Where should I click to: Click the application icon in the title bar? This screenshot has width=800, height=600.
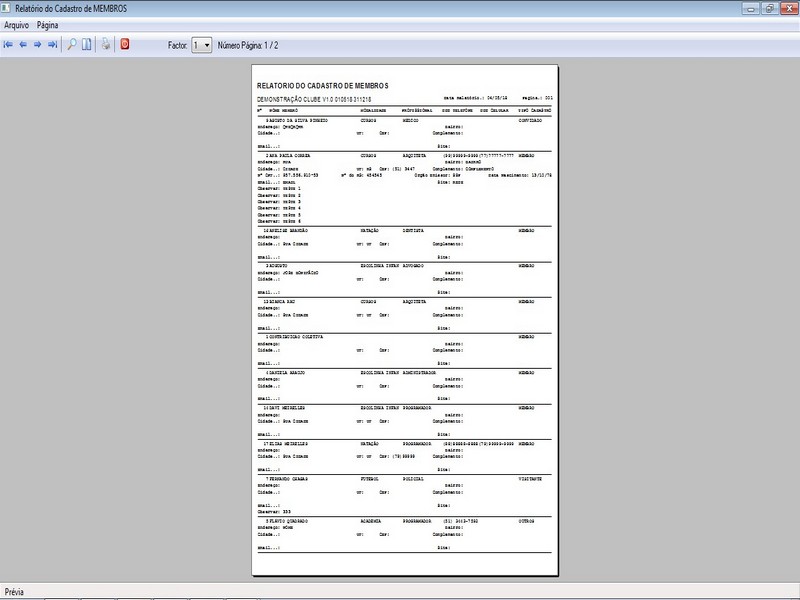6,8
